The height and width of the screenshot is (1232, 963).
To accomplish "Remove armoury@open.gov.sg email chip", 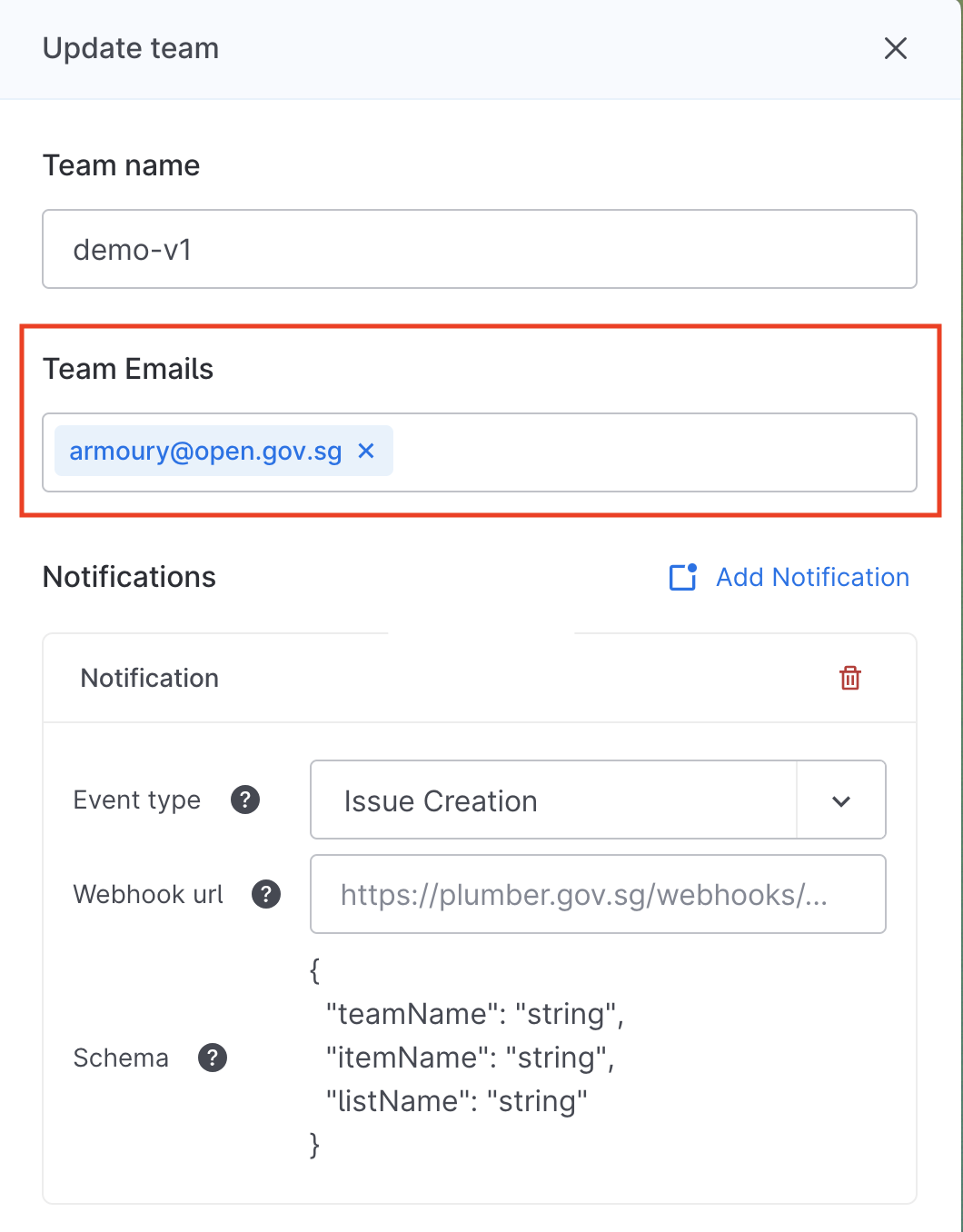I will (366, 451).
